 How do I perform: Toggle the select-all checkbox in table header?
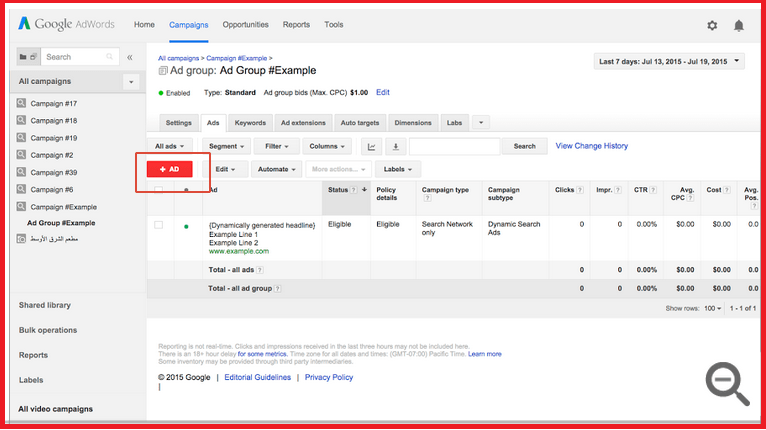tap(159, 190)
